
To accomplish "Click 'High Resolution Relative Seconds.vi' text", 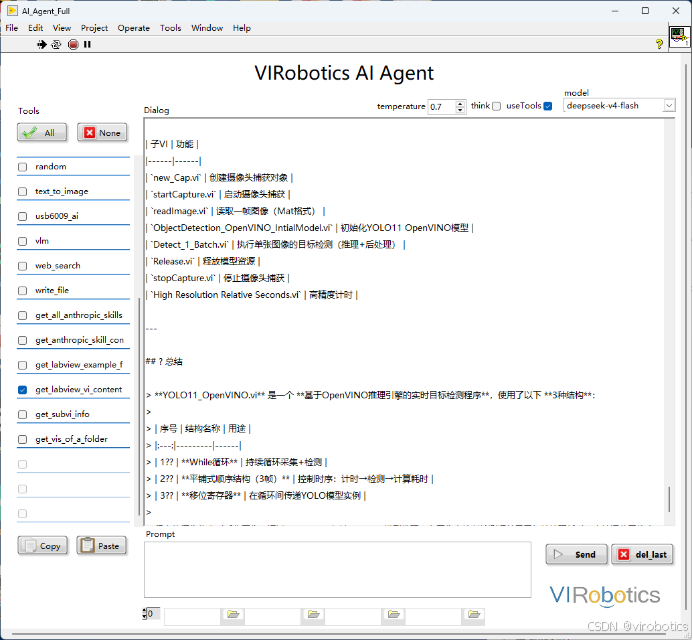I will click(x=227, y=295).
